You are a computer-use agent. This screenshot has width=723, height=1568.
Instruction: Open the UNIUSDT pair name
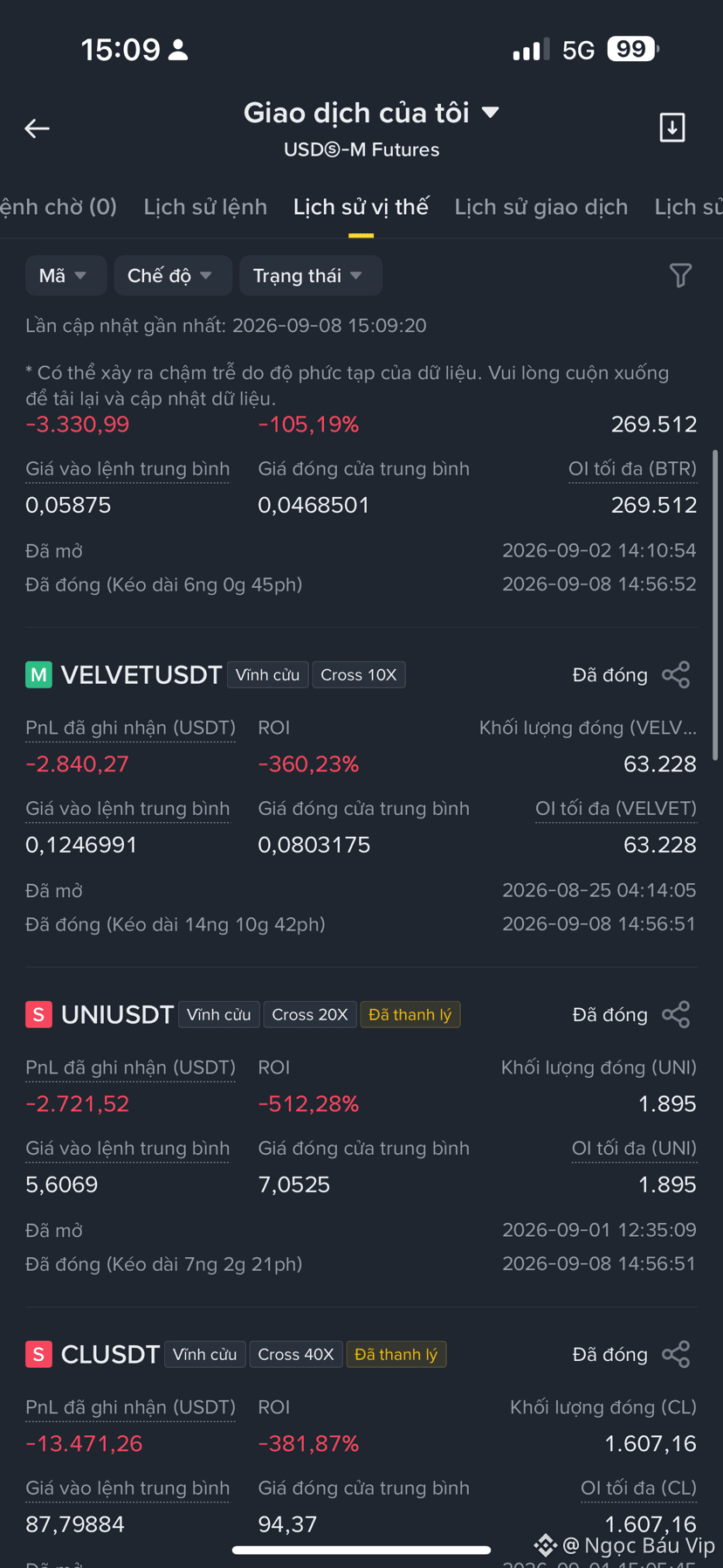coord(117,1015)
